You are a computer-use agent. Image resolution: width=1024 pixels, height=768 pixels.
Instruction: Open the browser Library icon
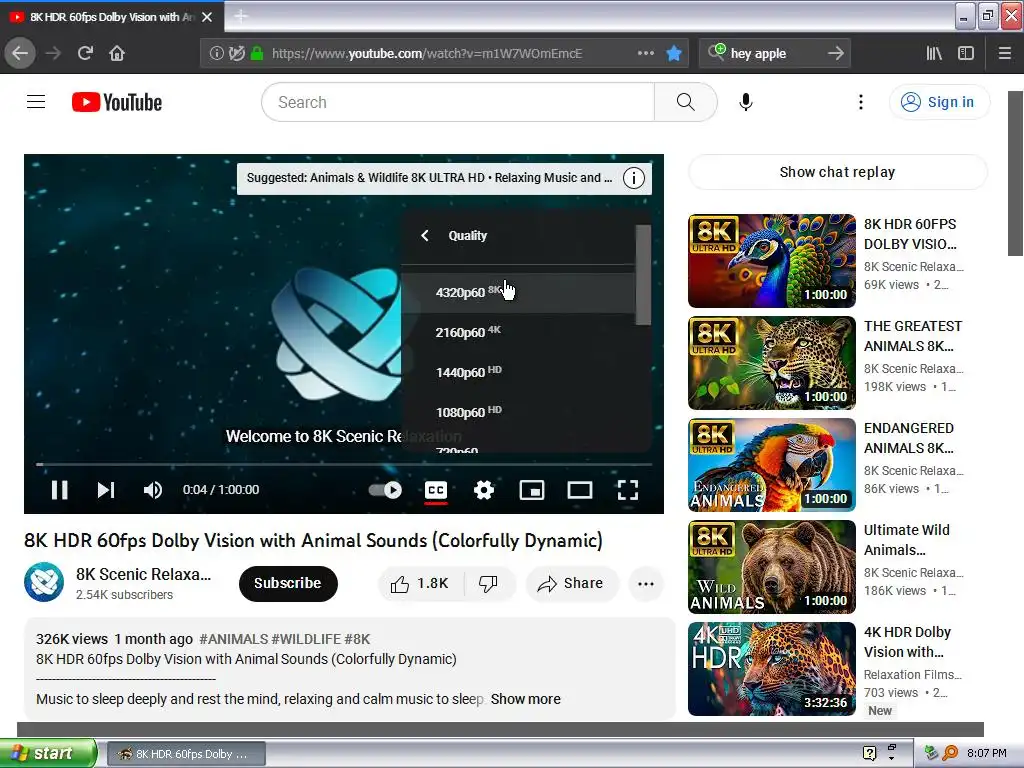click(934, 54)
